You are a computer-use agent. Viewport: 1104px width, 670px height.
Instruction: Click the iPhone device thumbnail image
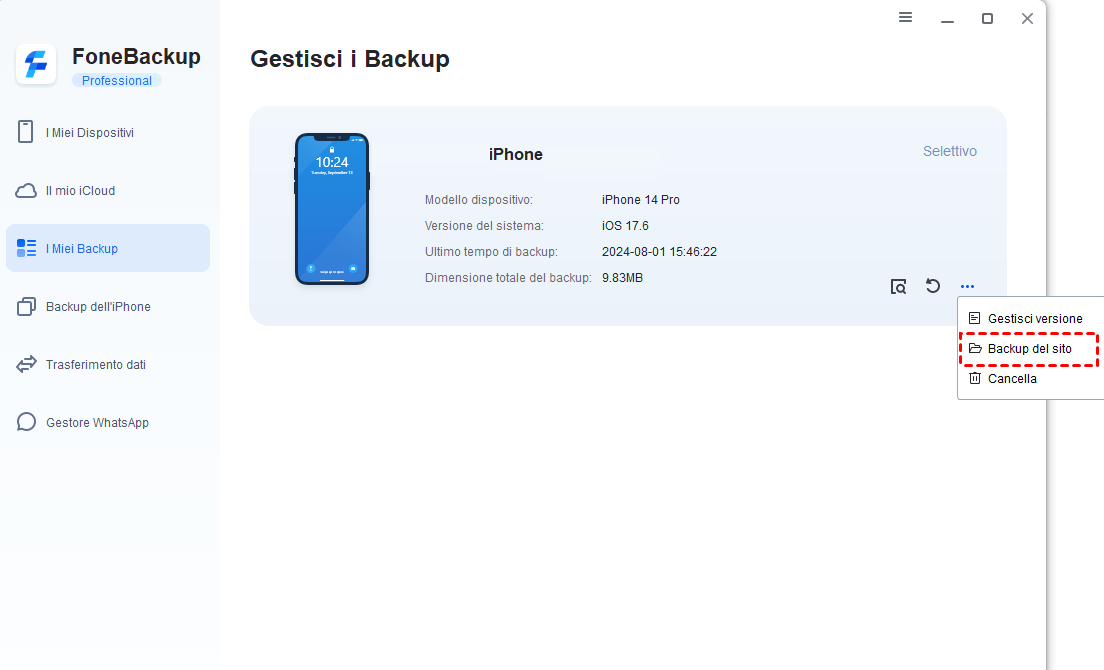(332, 209)
